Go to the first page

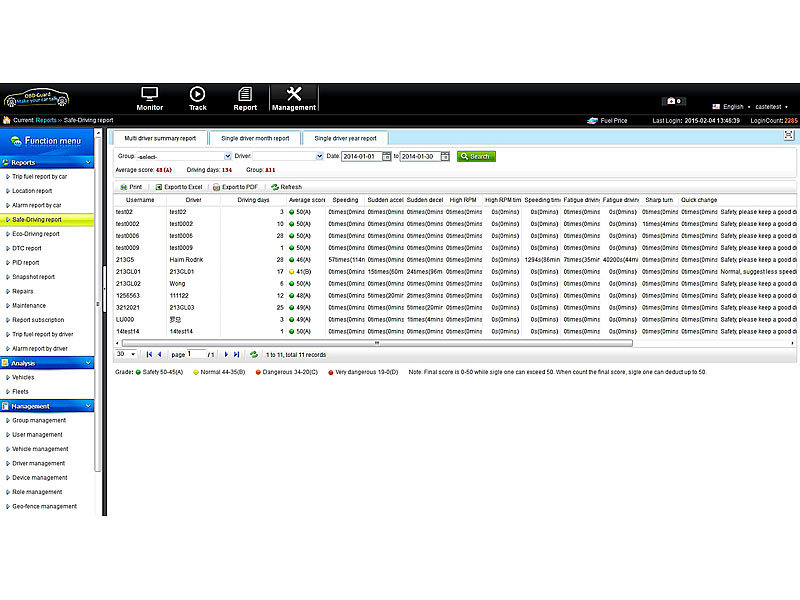[x=149, y=354]
